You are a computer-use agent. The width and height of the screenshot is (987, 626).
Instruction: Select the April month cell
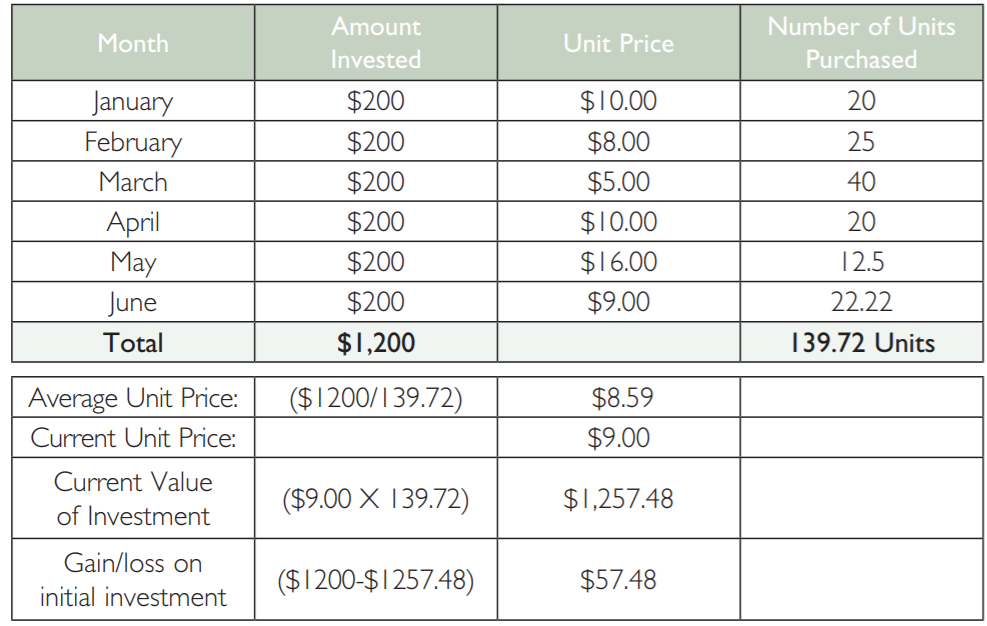pyautogui.click(x=133, y=222)
